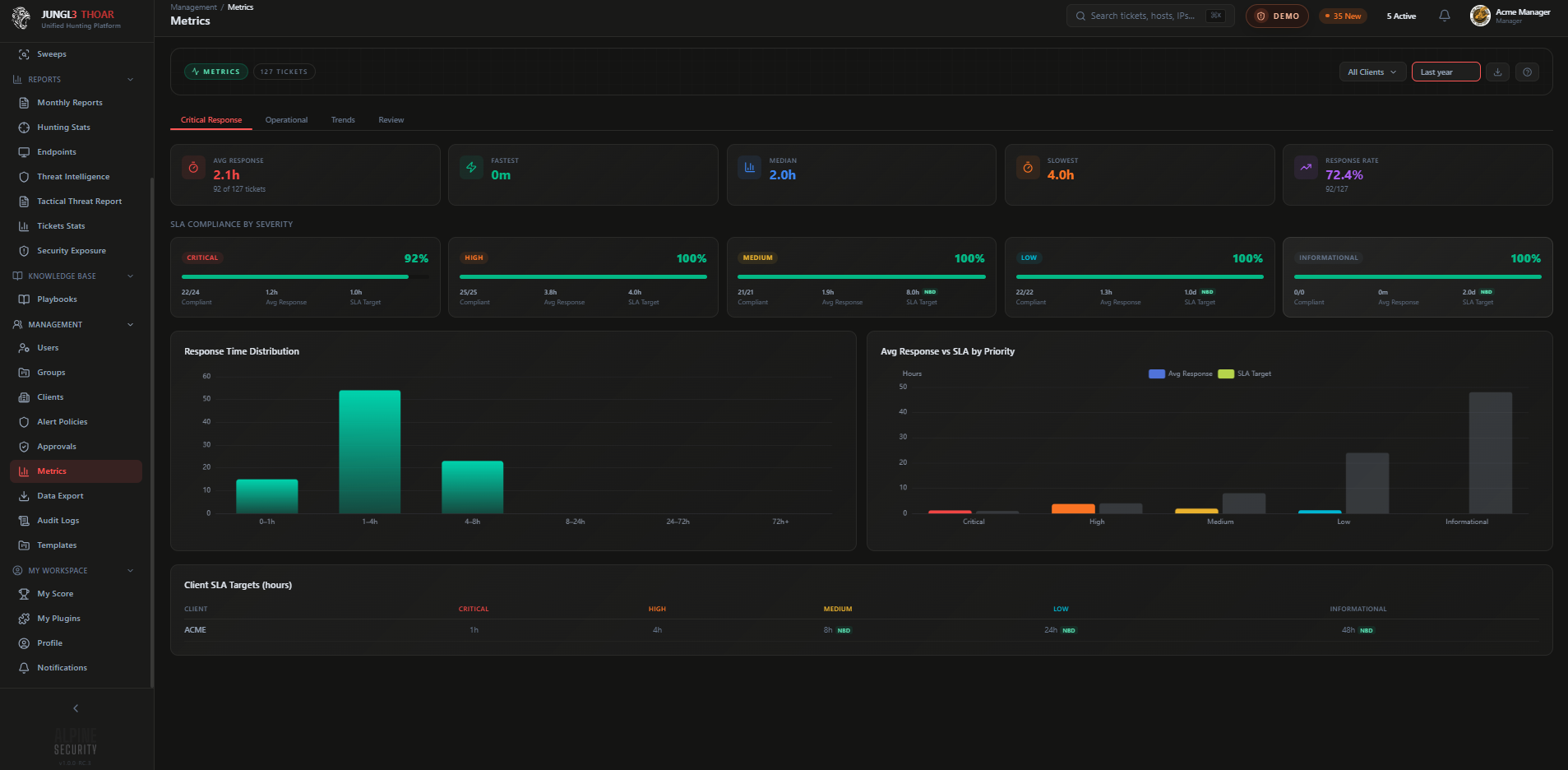Click the Slowest 4.0h card

tap(1139, 174)
